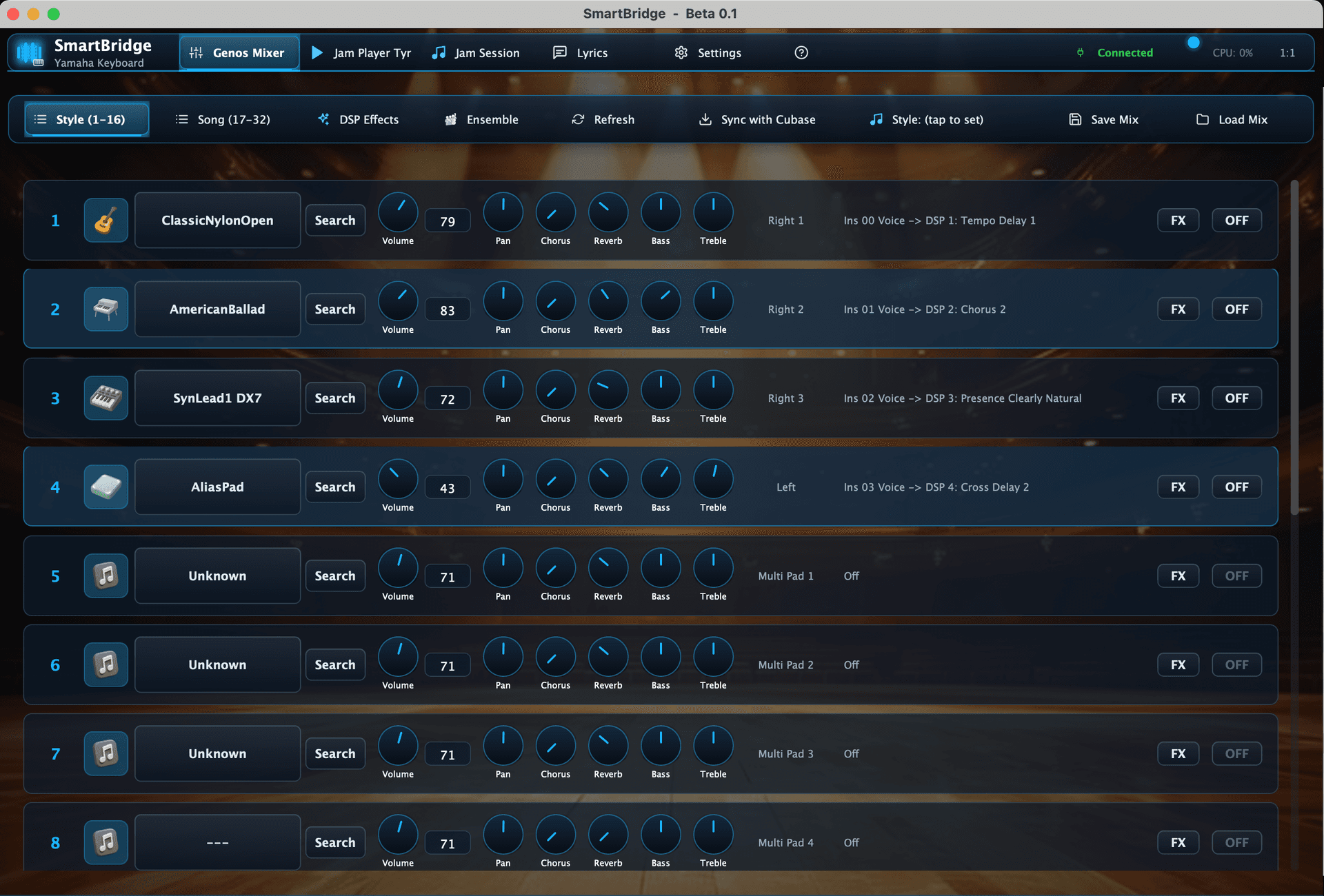Click the synth keyboard icon on channel 3
Image resolution: width=1324 pixels, height=896 pixels.
pyautogui.click(x=106, y=398)
